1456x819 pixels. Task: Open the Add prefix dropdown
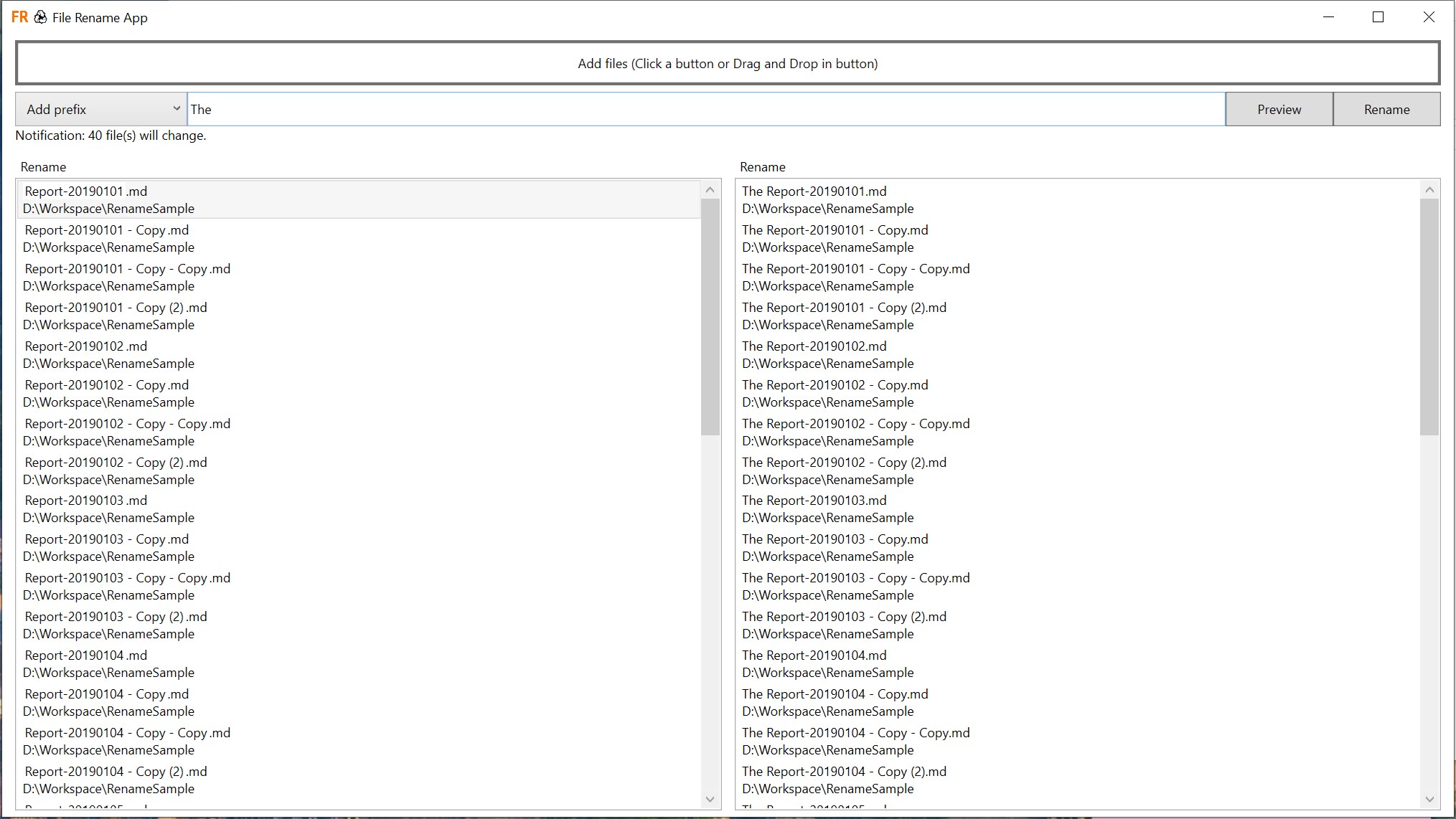click(x=101, y=109)
